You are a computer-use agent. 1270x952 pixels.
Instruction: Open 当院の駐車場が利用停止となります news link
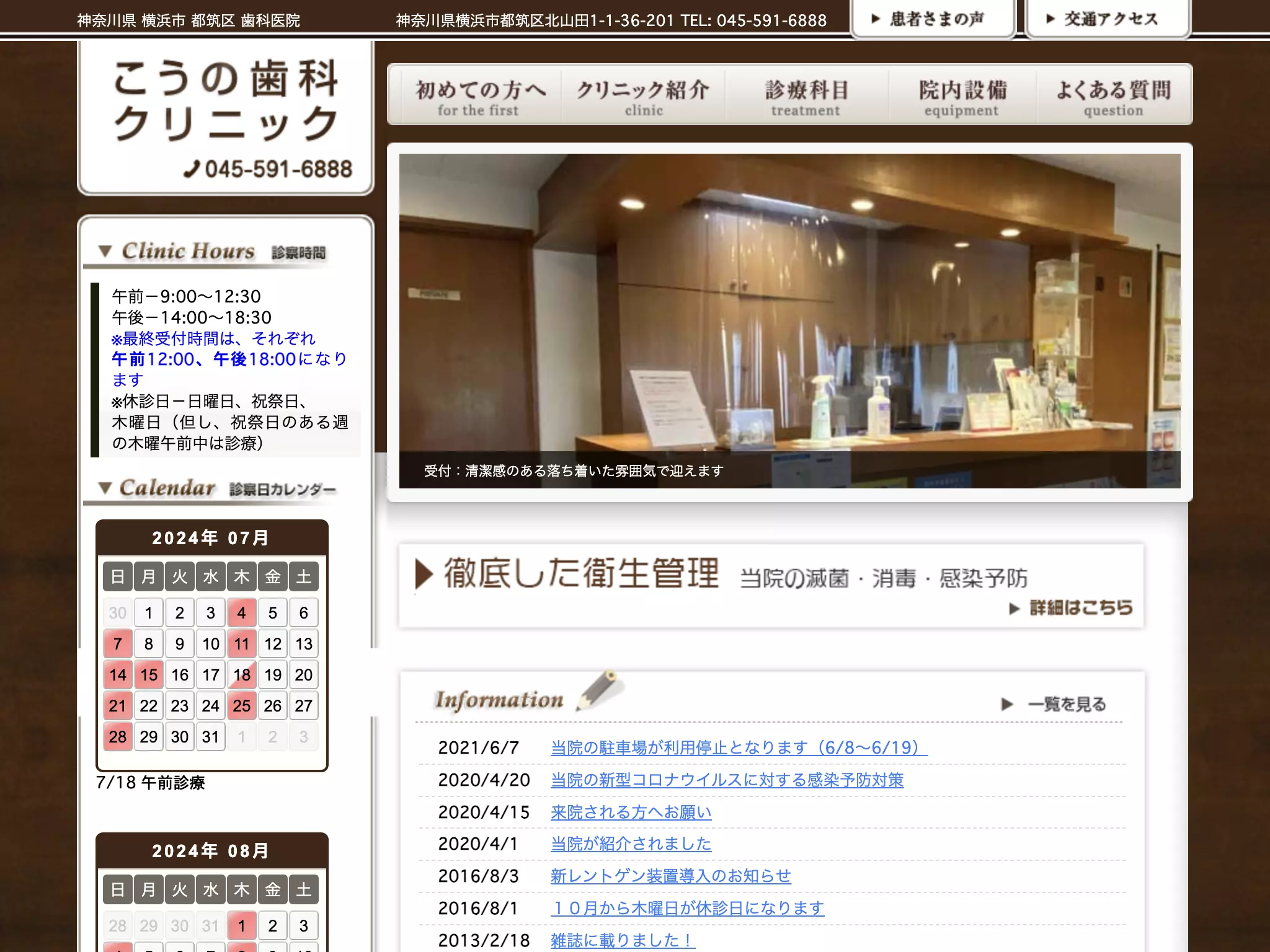click(x=739, y=747)
